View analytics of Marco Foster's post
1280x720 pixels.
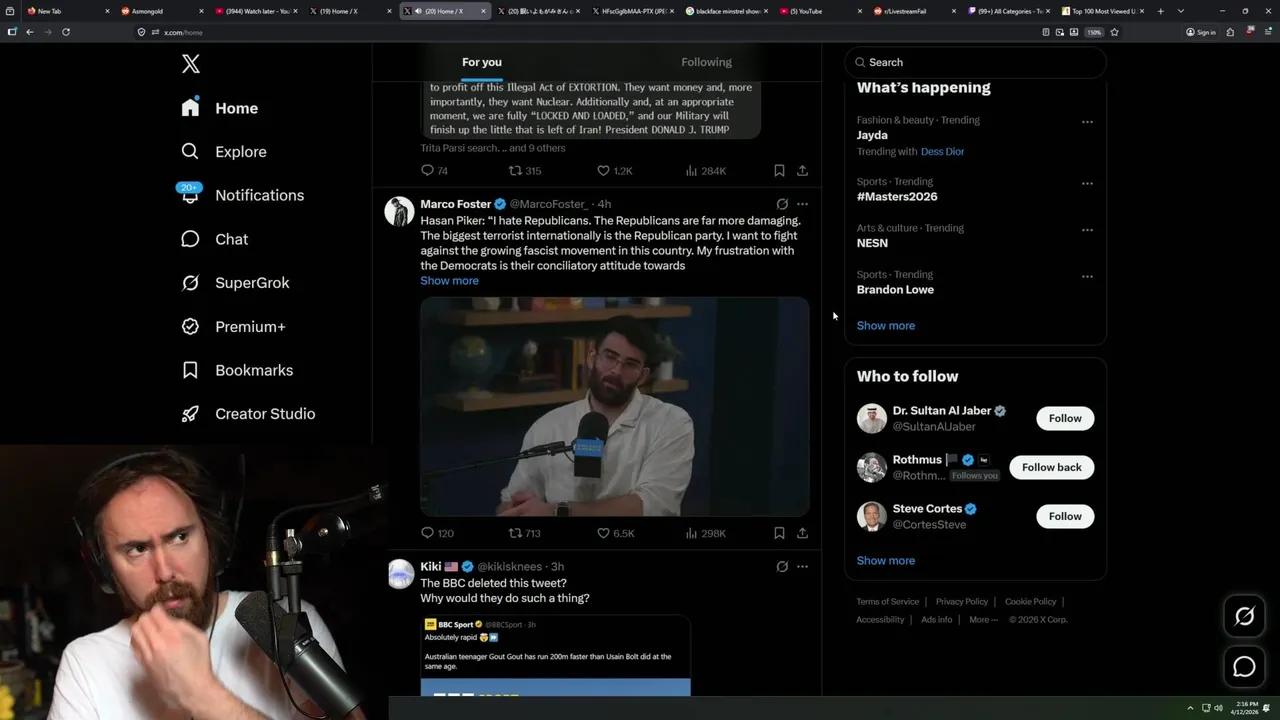705,533
